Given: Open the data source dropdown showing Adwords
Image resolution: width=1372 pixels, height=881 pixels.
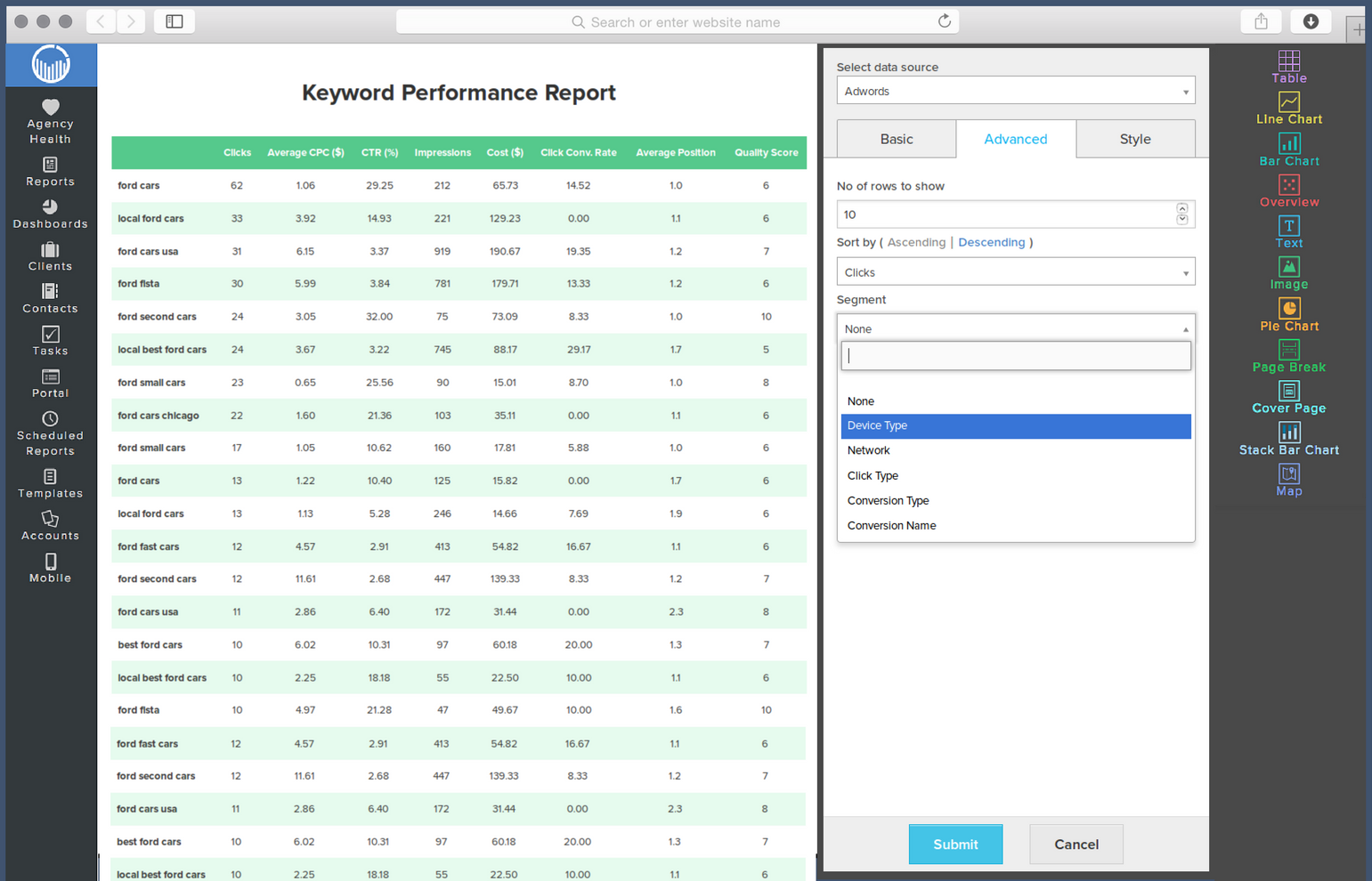Looking at the screenshot, I should click(x=1015, y=90).
